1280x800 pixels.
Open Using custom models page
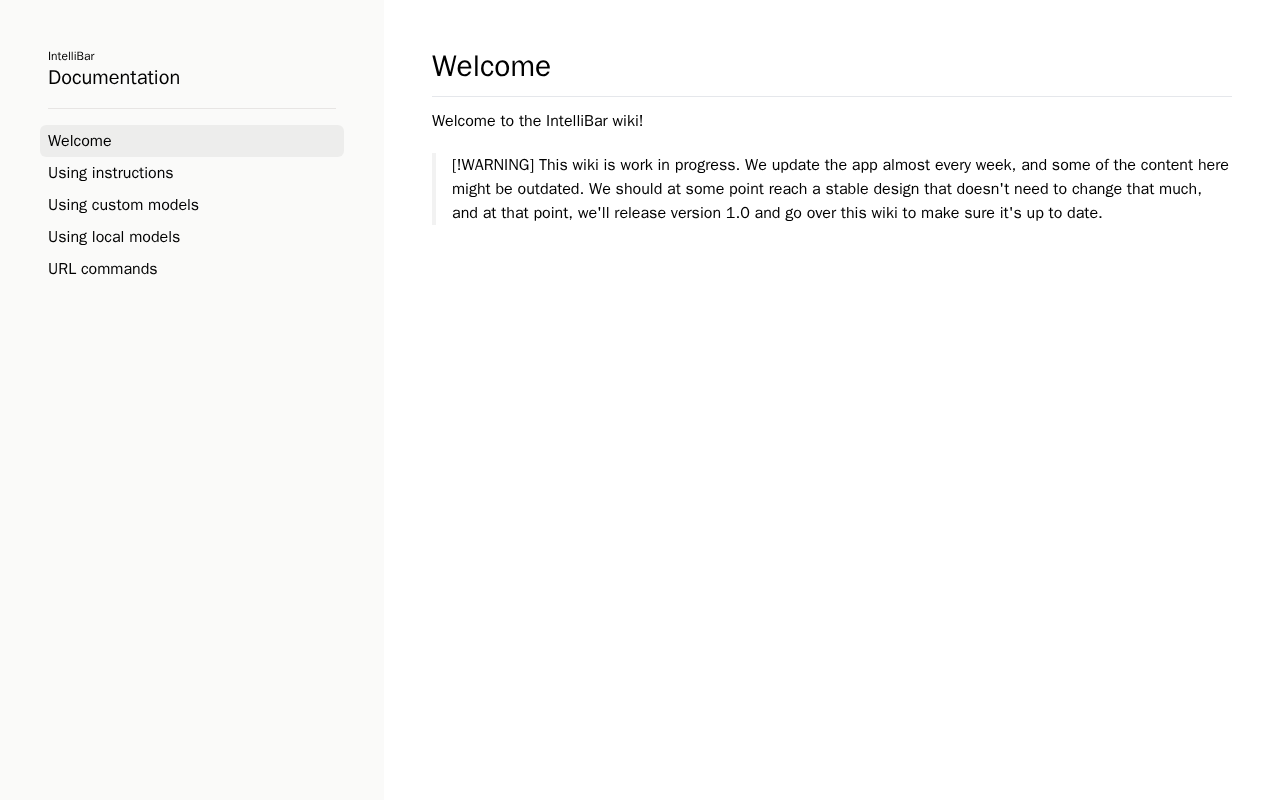pyautogui.click(x=192, y=205)
